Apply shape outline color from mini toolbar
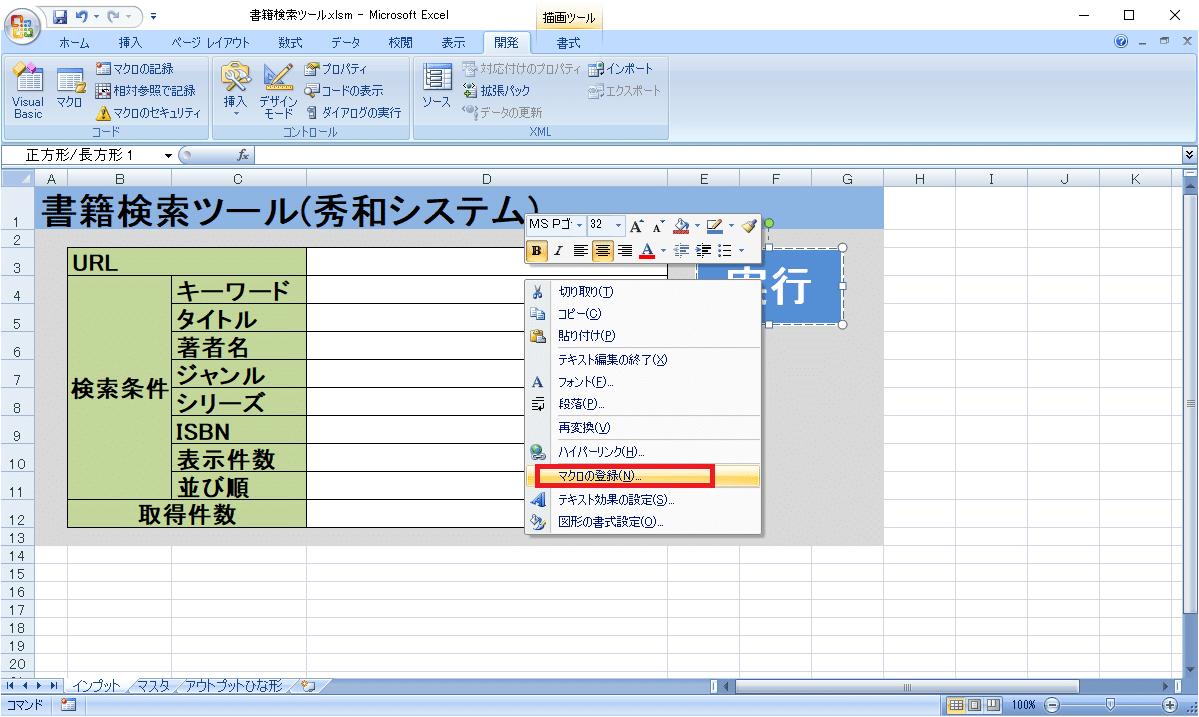This screenshot has width=1199, height=717. (x=715, y=225)
